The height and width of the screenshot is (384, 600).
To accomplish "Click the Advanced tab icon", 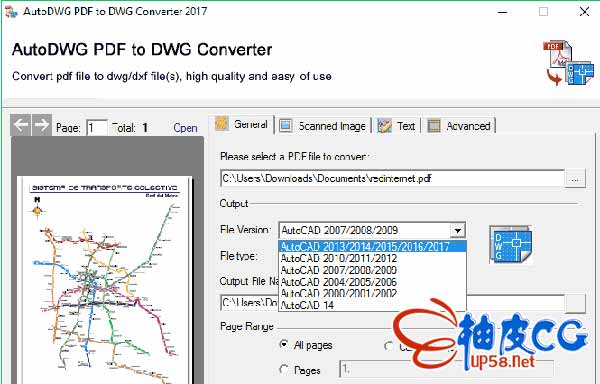I will pyautogui.click(x=434, y=125).
